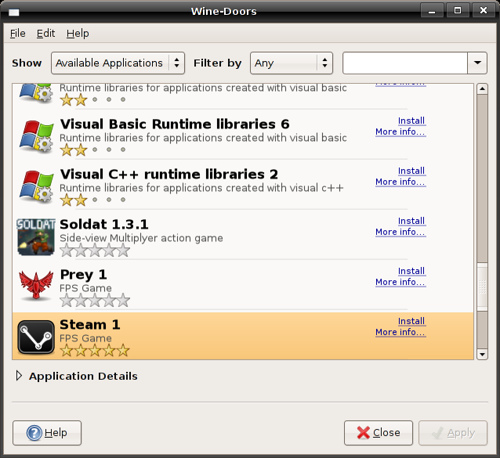Click the scrollbar down arrow
Image resolution: width=500 pixels, height=458 pixels.
482,354
